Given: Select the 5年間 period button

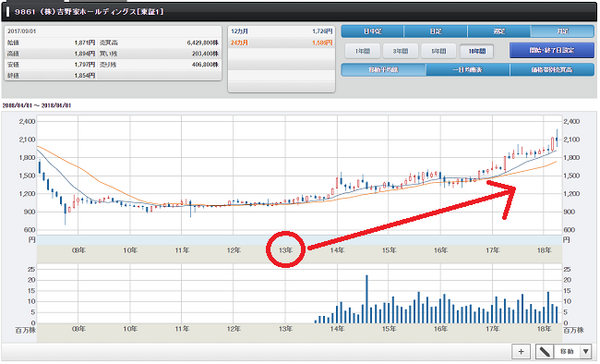Looking at the screenshot, I should tap(439, 51).
